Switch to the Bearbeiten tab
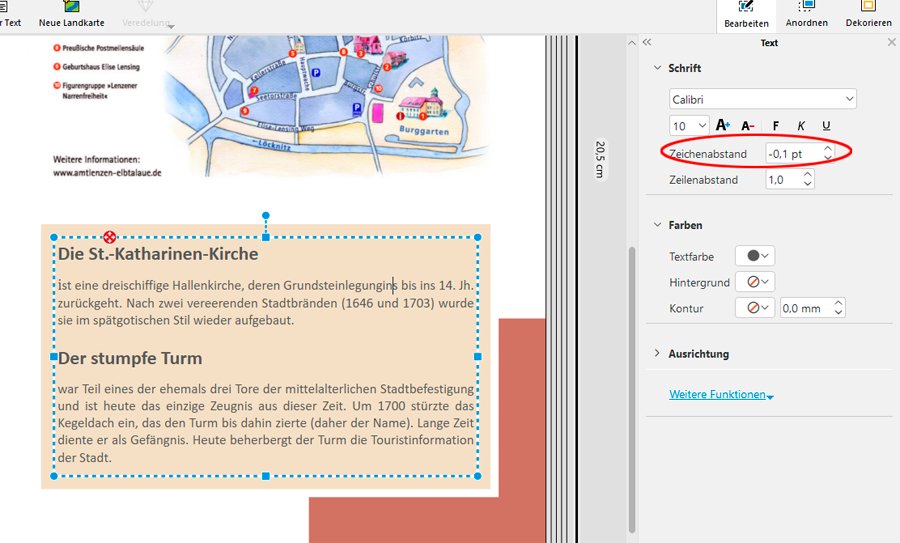Viewport: 900px width, 543px height. 745,14
